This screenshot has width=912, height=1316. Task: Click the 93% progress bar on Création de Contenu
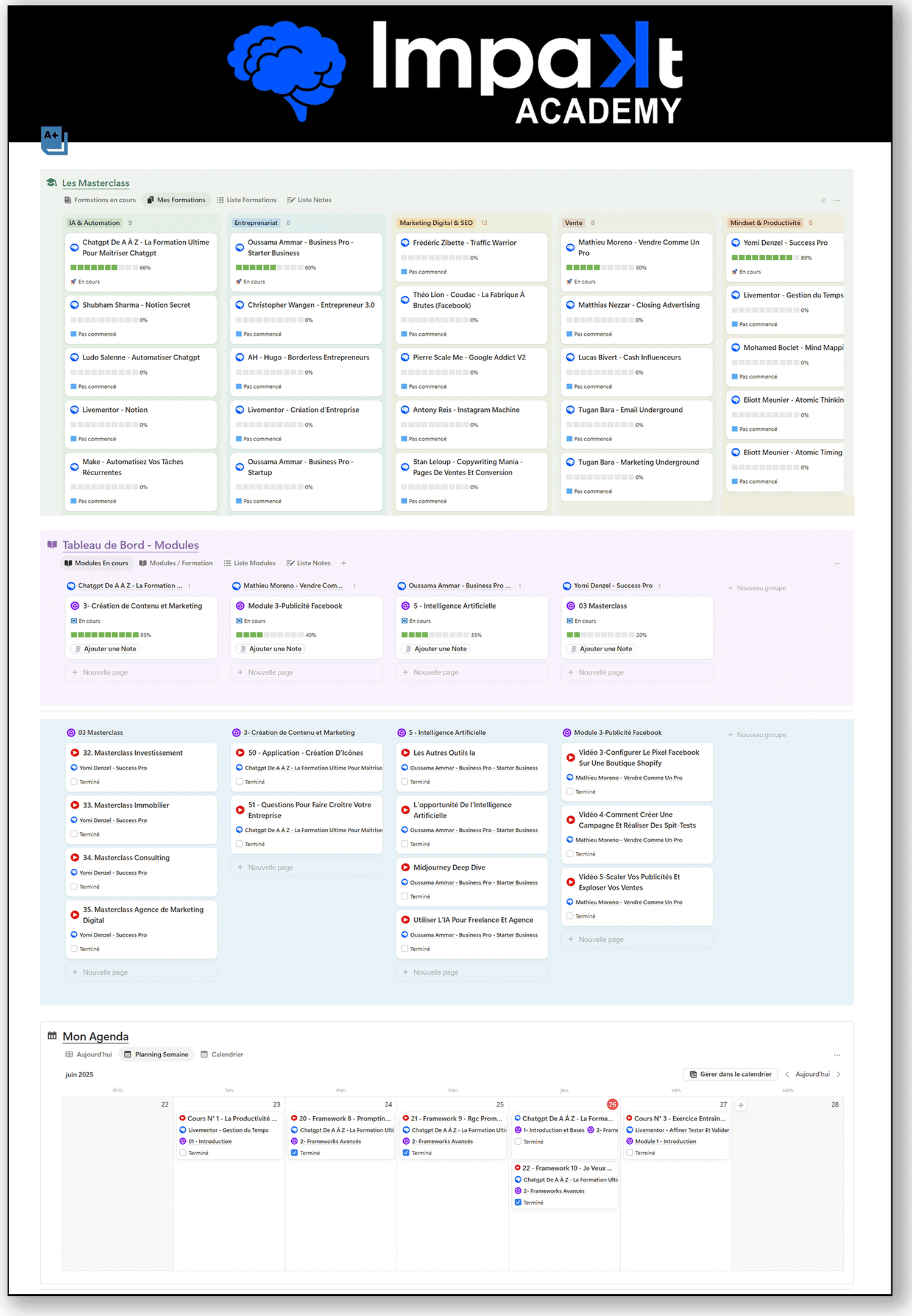(105, 635)
